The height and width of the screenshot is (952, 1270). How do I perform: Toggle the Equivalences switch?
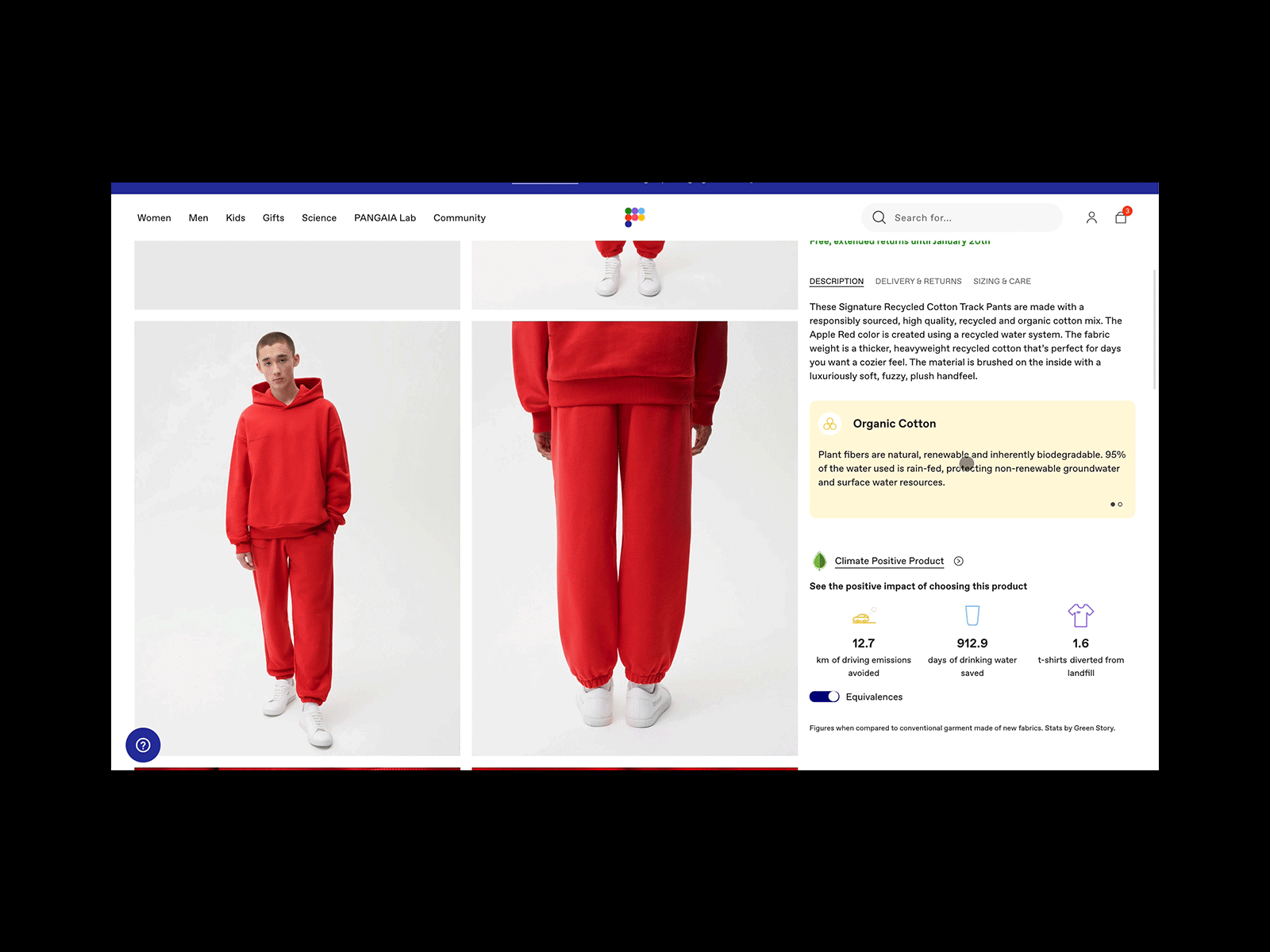point(825,697)
